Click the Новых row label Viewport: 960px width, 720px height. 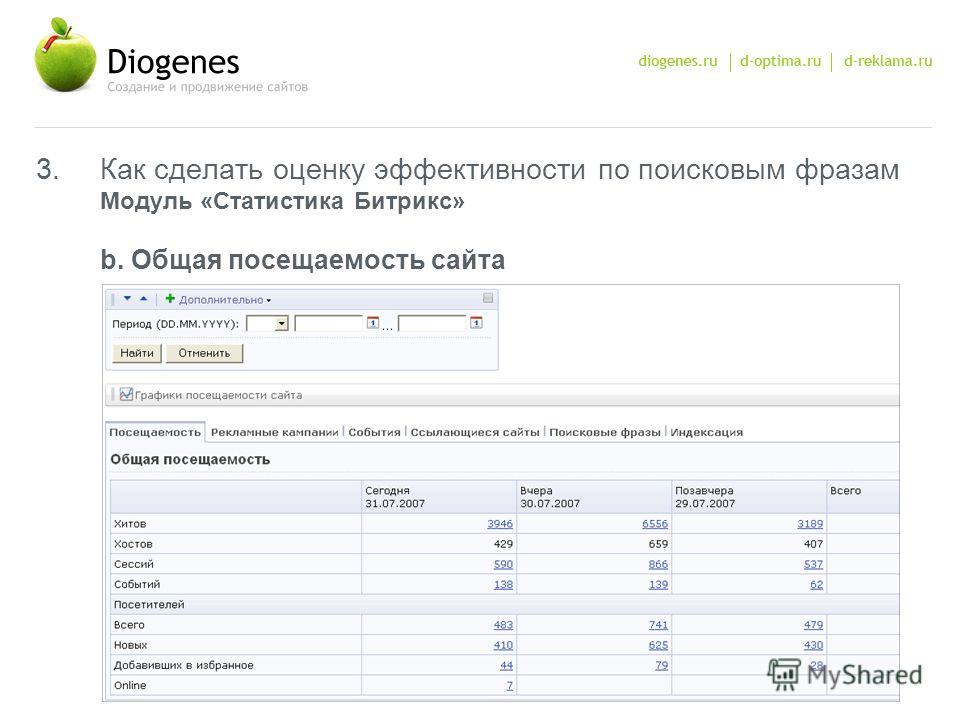tap(130, 645)
